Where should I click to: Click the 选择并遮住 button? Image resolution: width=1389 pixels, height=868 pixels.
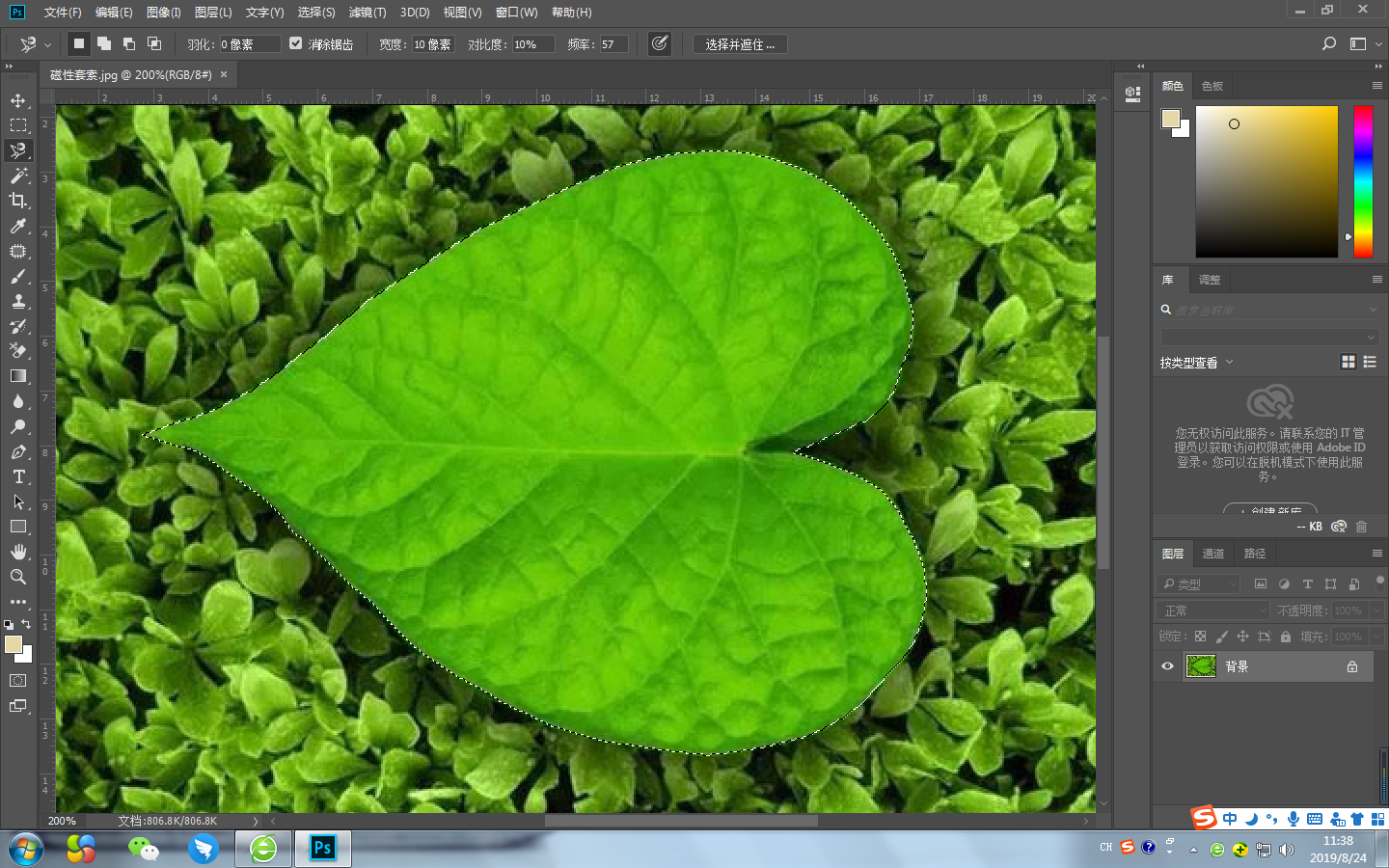click(x=739, y=42)
